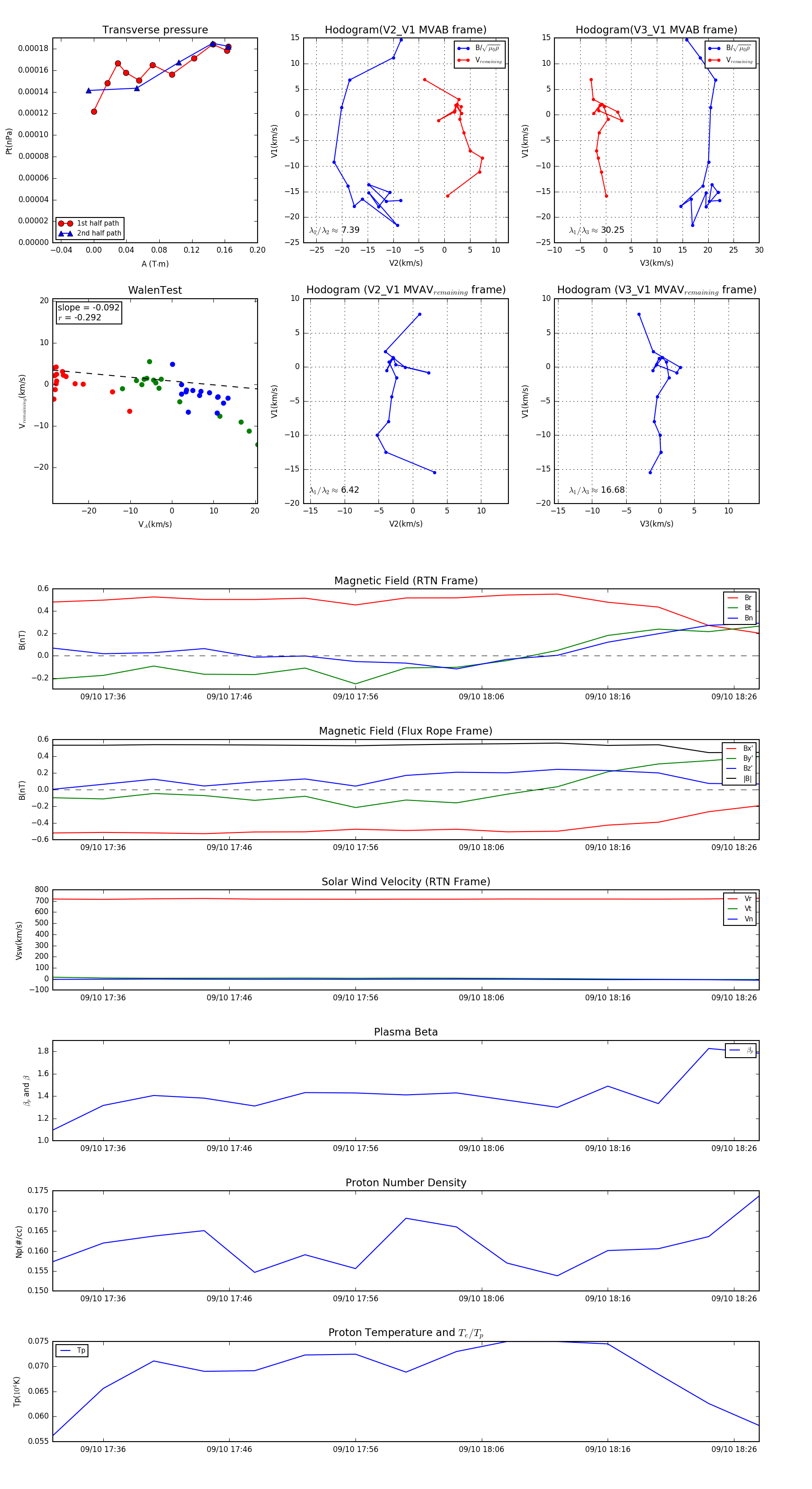Viewport: 812px width, 1489px height.
Task: Click the 'Hodogram (V2_V1 MVAVremaining frame)' title
Action: (x=406, y=290)
